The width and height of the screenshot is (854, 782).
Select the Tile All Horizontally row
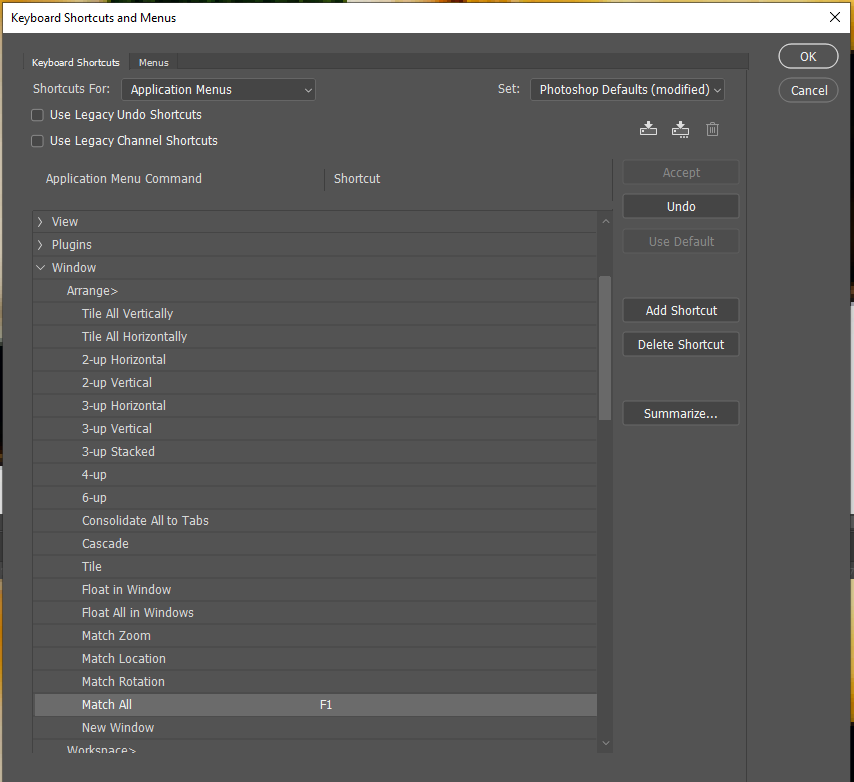(x=315, y=337)
